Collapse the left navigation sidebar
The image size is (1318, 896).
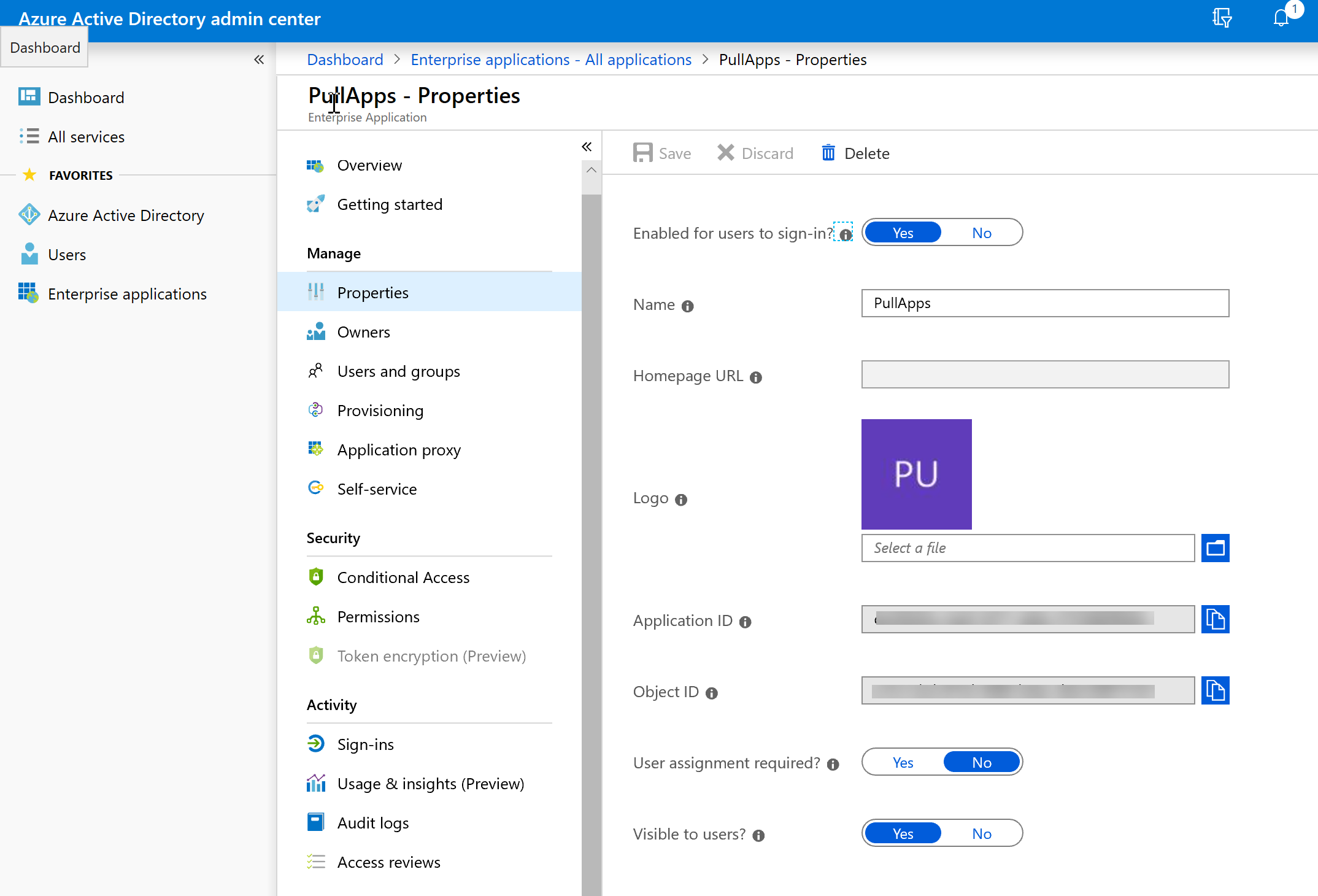point(259,60)
